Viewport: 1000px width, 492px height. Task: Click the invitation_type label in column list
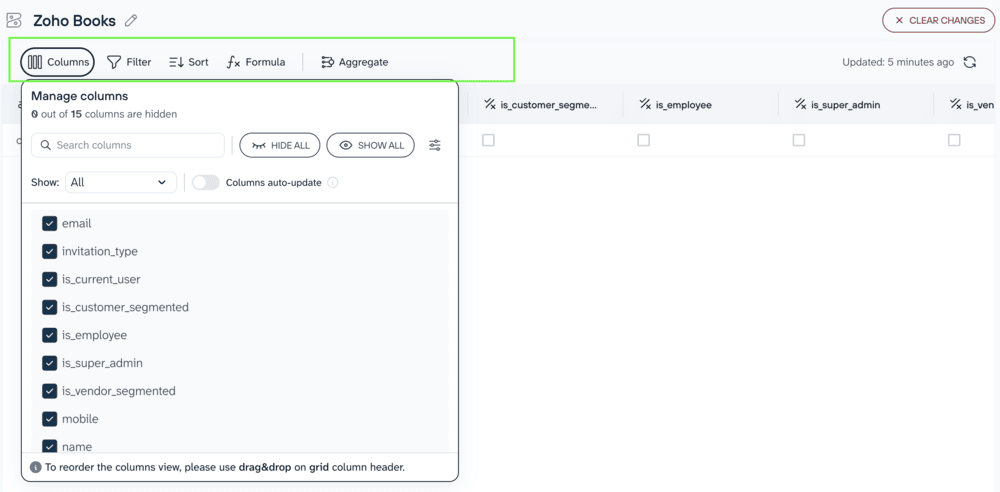(x=99, y=251)
